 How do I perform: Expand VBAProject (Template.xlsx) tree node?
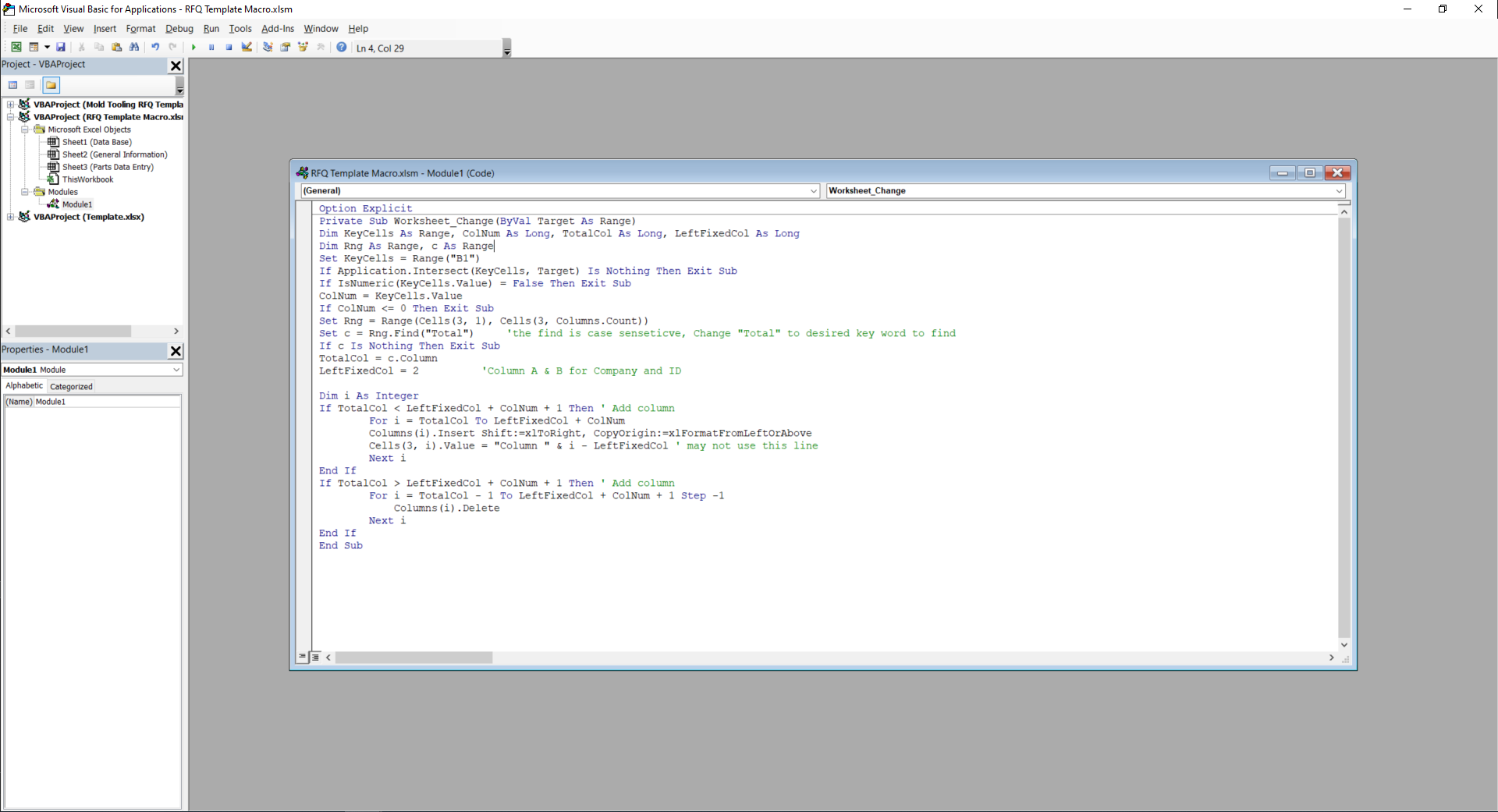pyautogui.click(x=10, y=217)
